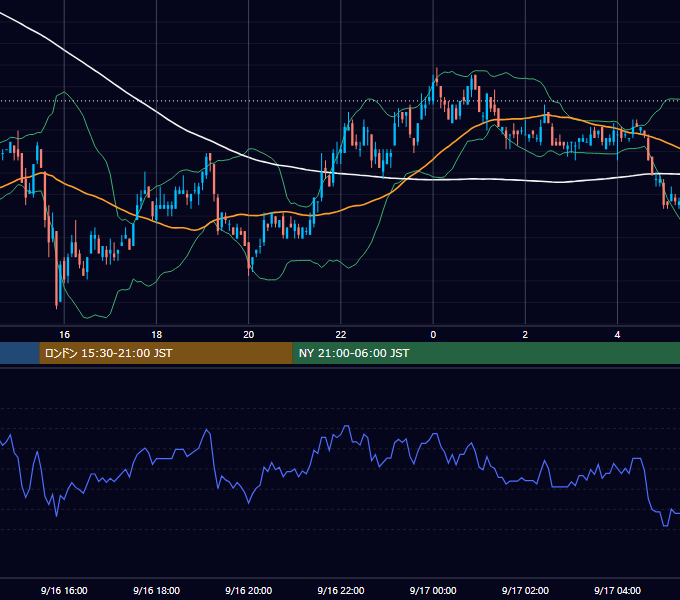The image size is (680, 600).
Task: Click the 9/16 22:00 time label
Action: [341, 590]
